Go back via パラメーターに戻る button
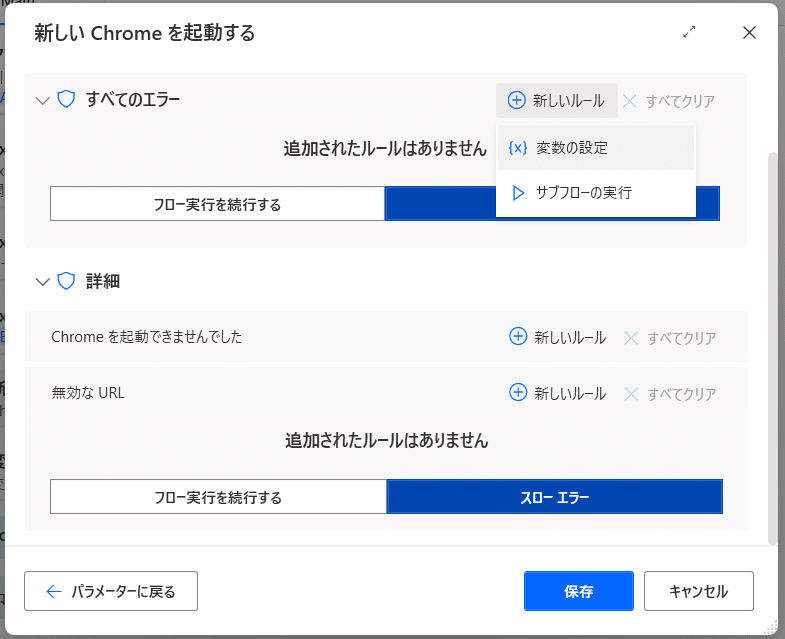Image resolution: width=785 pixels, height=639 pixels. click(x=111, y=591)
